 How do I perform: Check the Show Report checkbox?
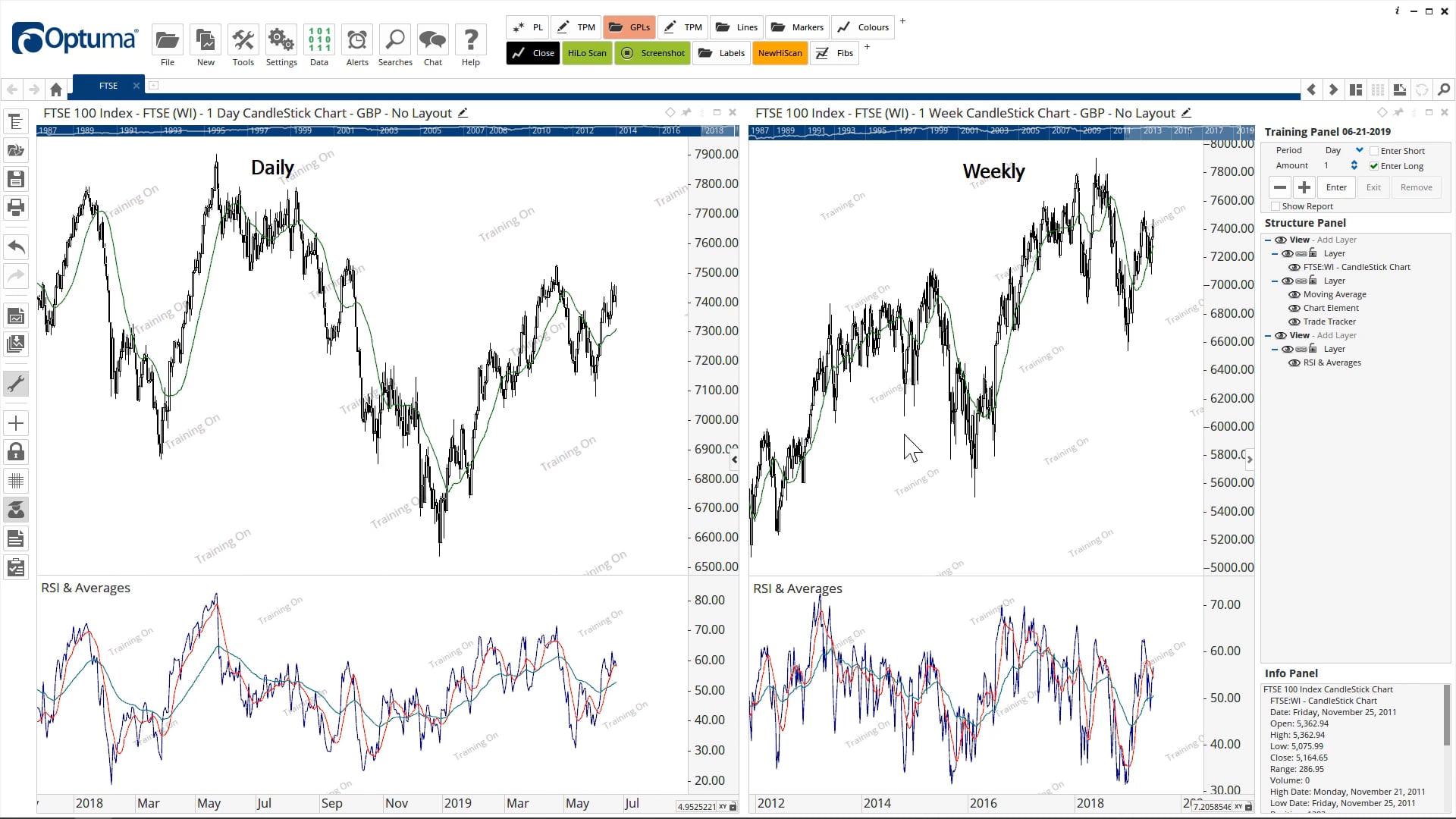pyautogui.click(x=1276, y=206)
